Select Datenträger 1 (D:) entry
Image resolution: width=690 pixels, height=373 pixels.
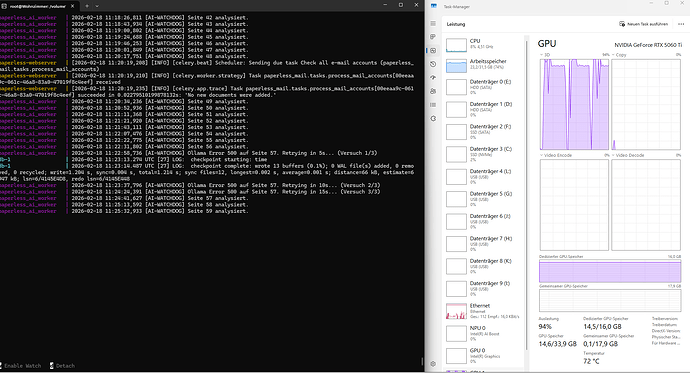pyautogui.click(x=484, y=110)
